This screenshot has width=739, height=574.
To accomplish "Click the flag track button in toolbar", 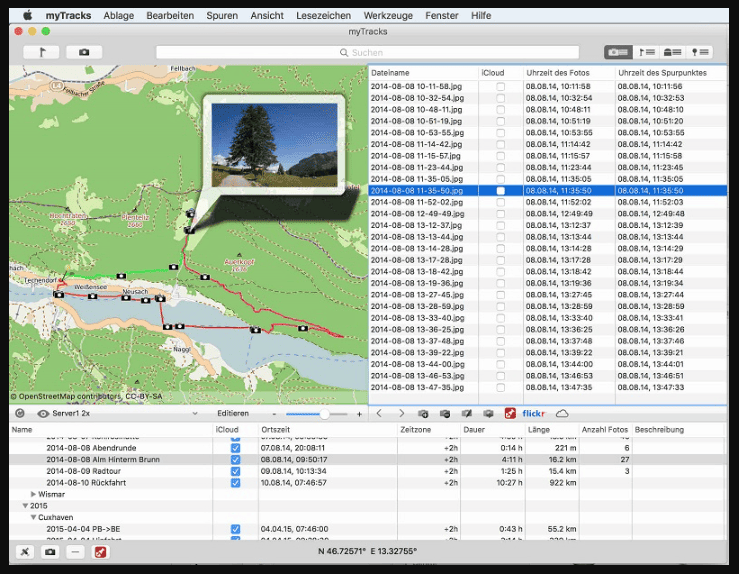I will pyautogui.click(x=41, y=52).
